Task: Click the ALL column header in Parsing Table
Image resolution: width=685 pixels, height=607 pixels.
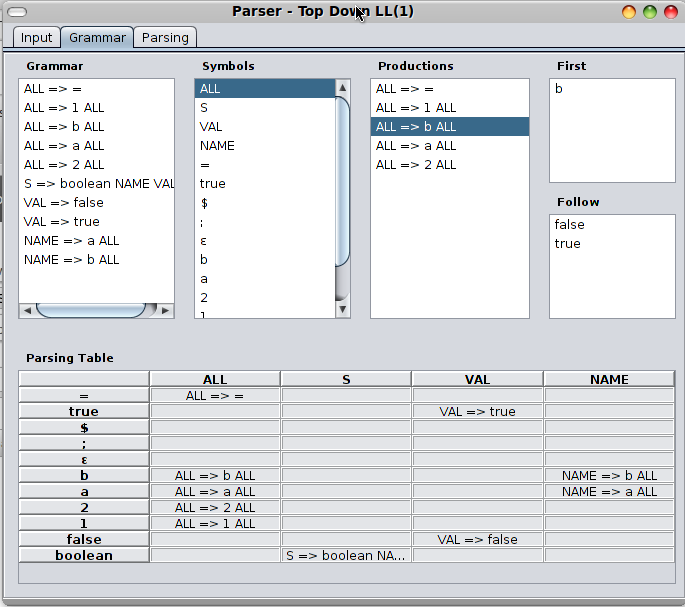Action: 215,379
